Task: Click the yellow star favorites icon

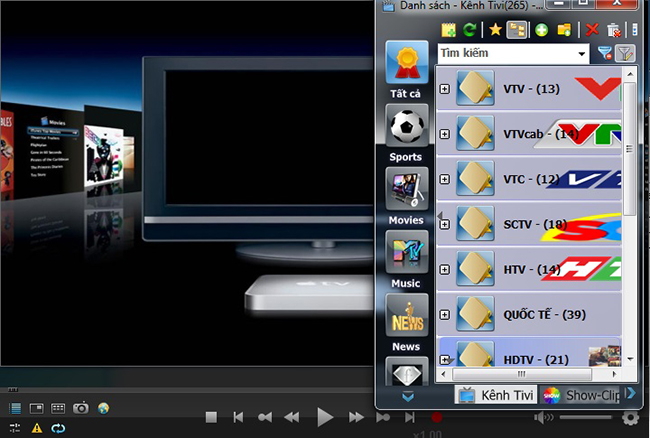Action: (495, 30)
